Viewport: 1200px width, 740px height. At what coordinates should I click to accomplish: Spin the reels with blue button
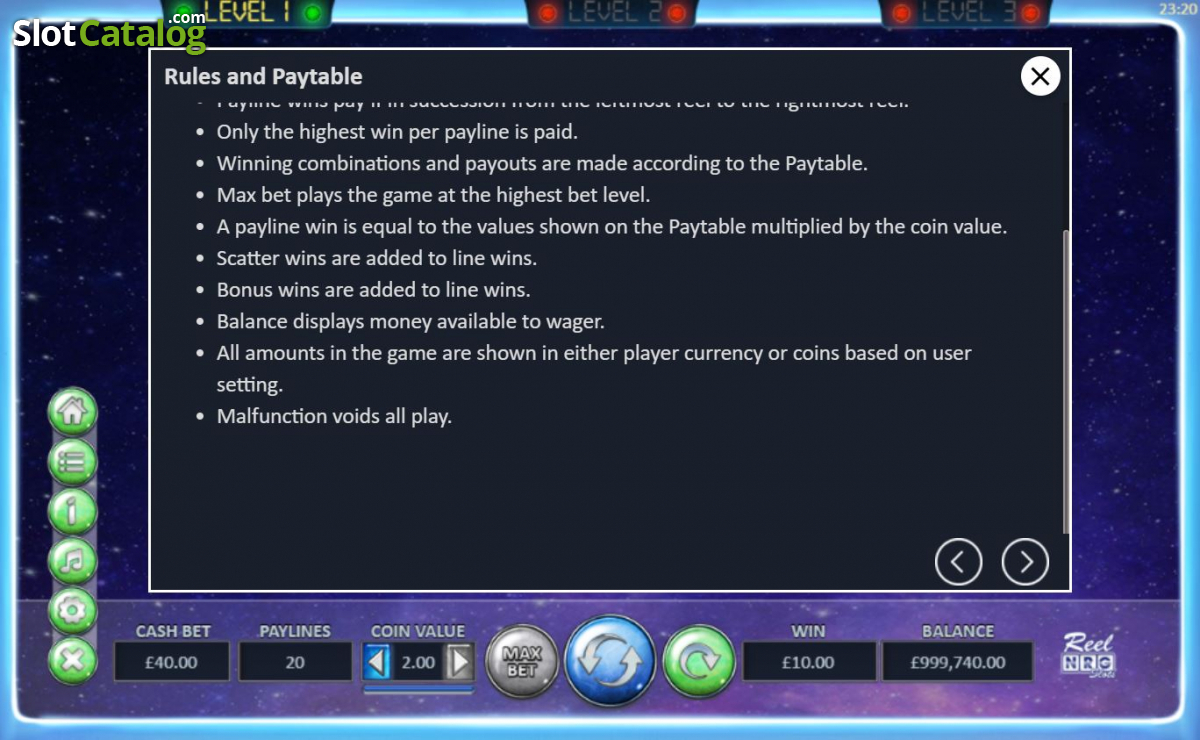coord(610,662)
